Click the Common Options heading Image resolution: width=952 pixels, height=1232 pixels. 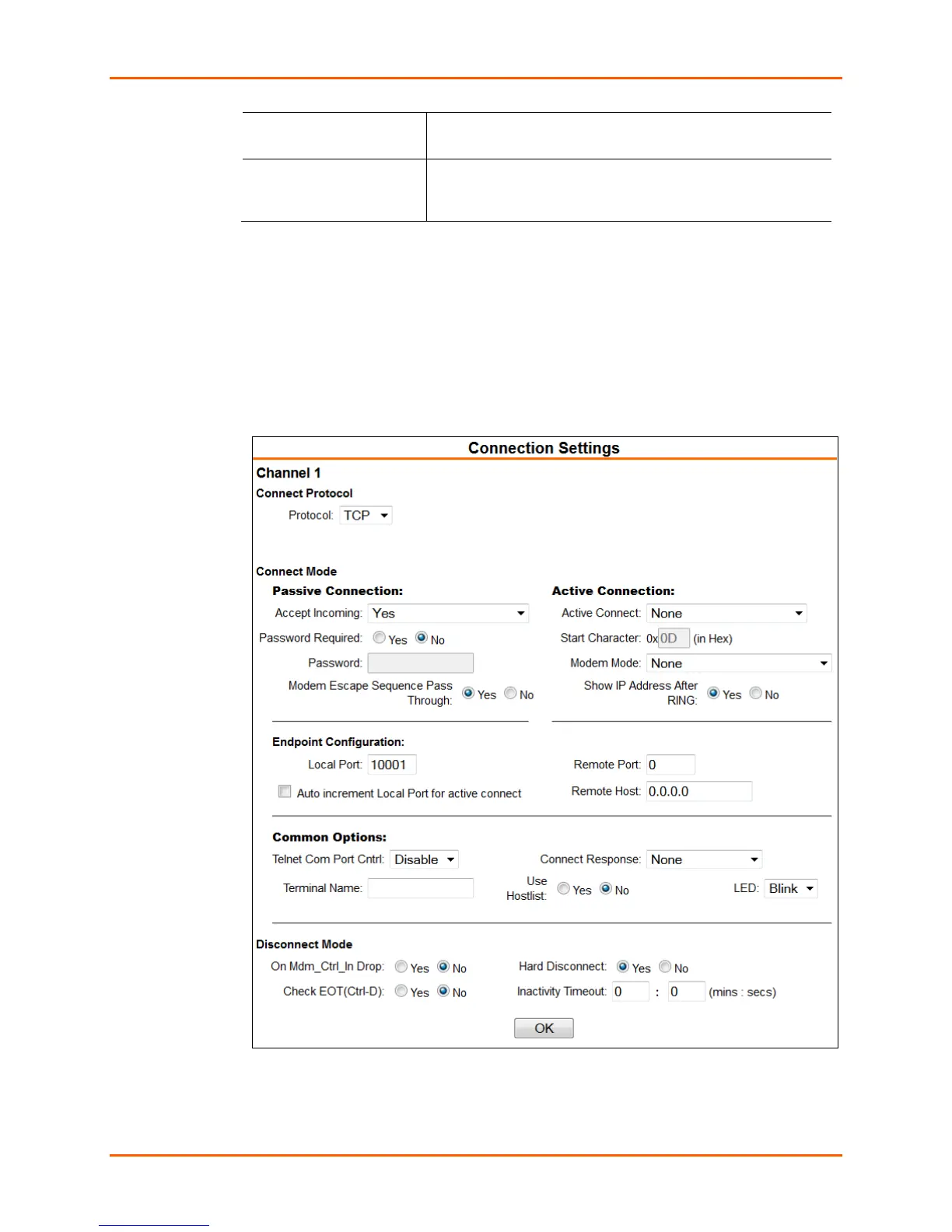pyautogui.click(x=330, y=837)
